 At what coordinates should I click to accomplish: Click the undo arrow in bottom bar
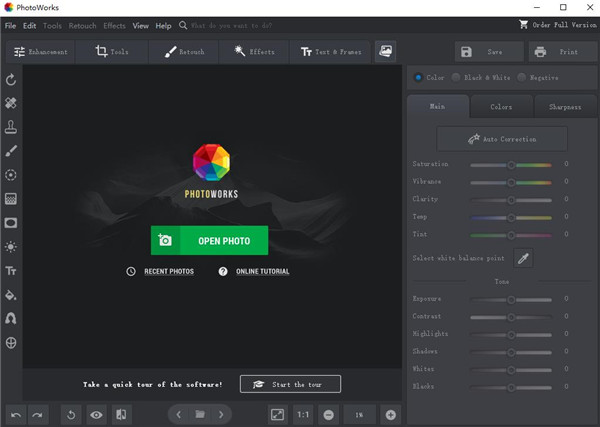pyautogui.click(x=16, y=414)
